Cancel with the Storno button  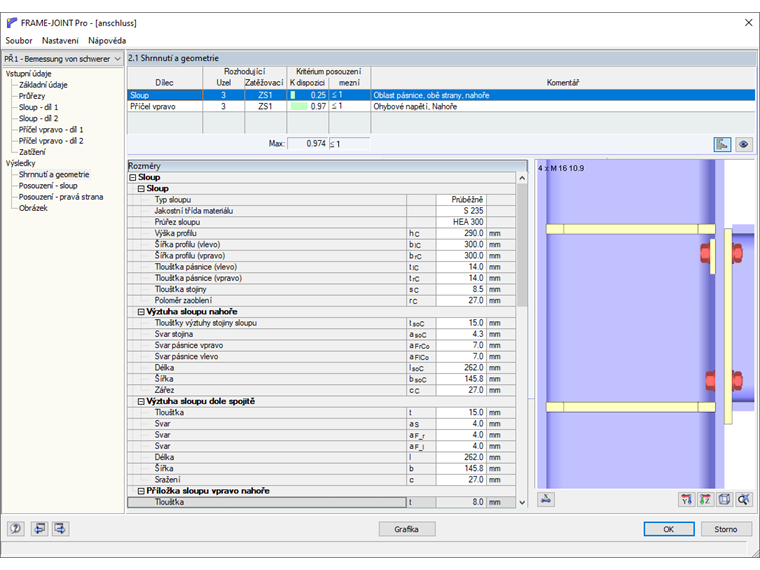pos(725,529)
